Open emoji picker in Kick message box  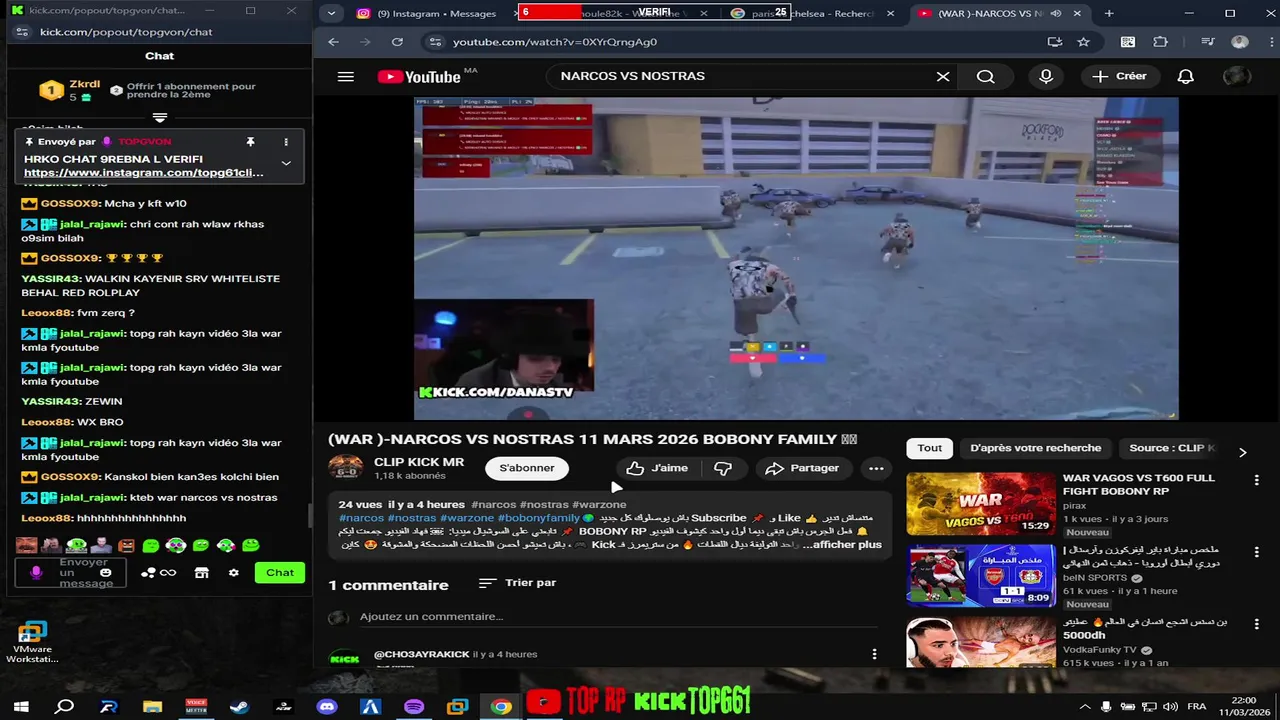106,573
